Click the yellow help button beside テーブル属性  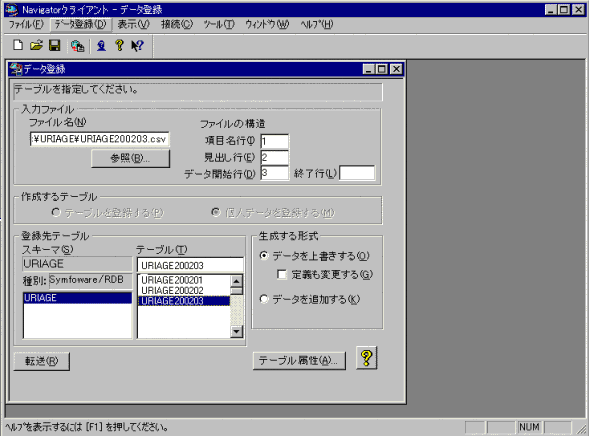pyautogui.click(x=366, y=358)
